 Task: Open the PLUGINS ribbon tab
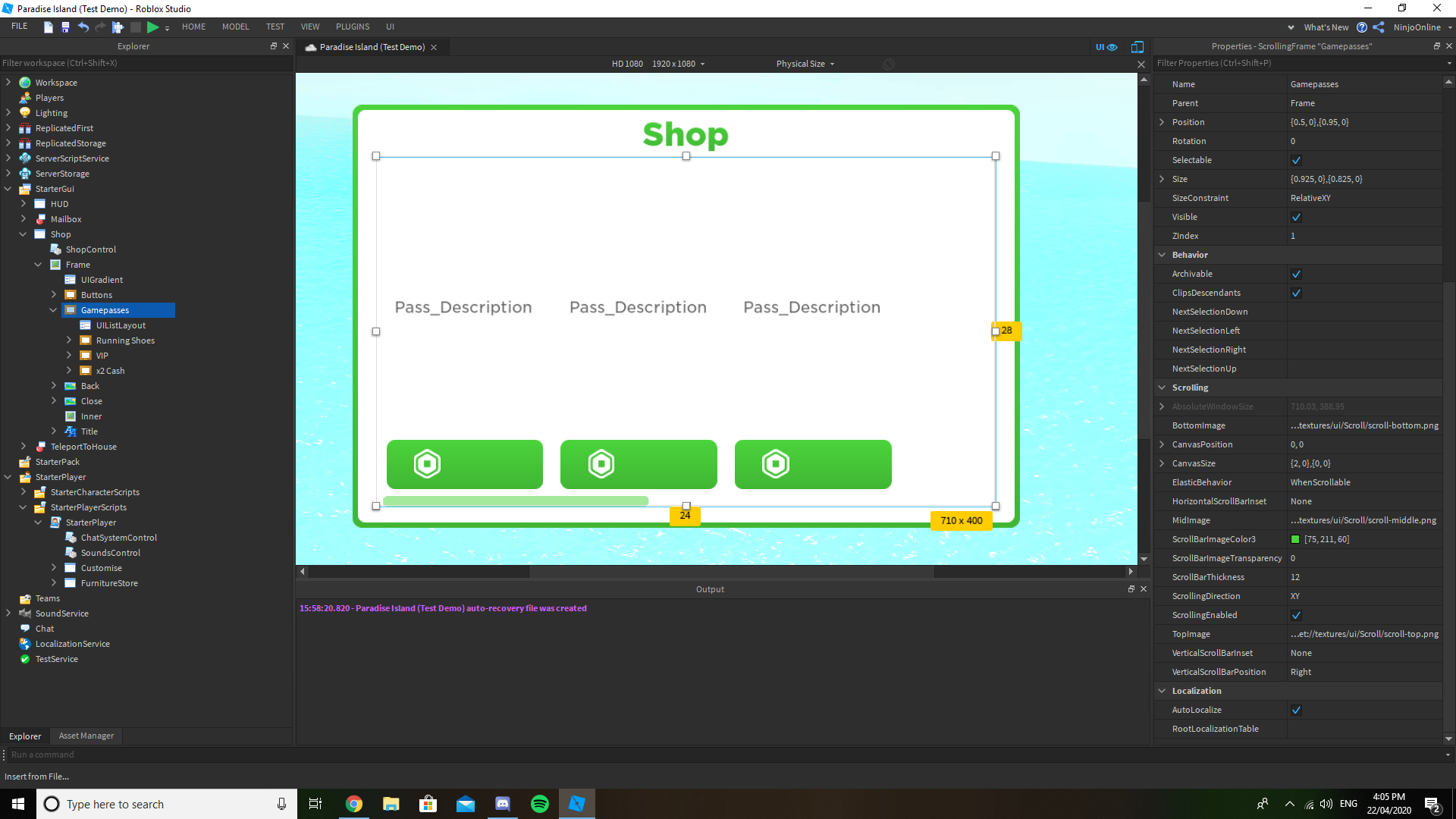point(353,27)
